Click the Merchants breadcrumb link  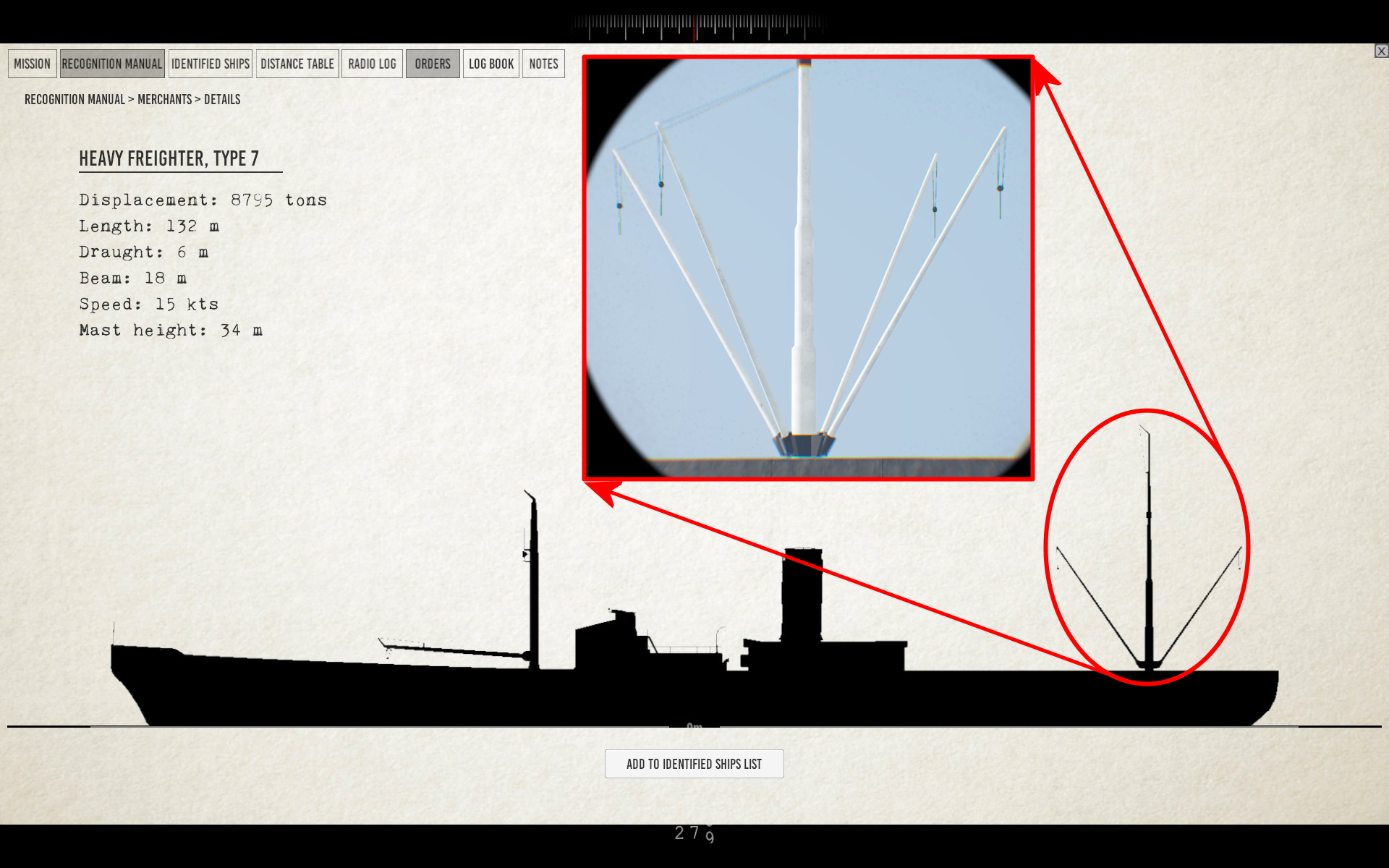164,99
